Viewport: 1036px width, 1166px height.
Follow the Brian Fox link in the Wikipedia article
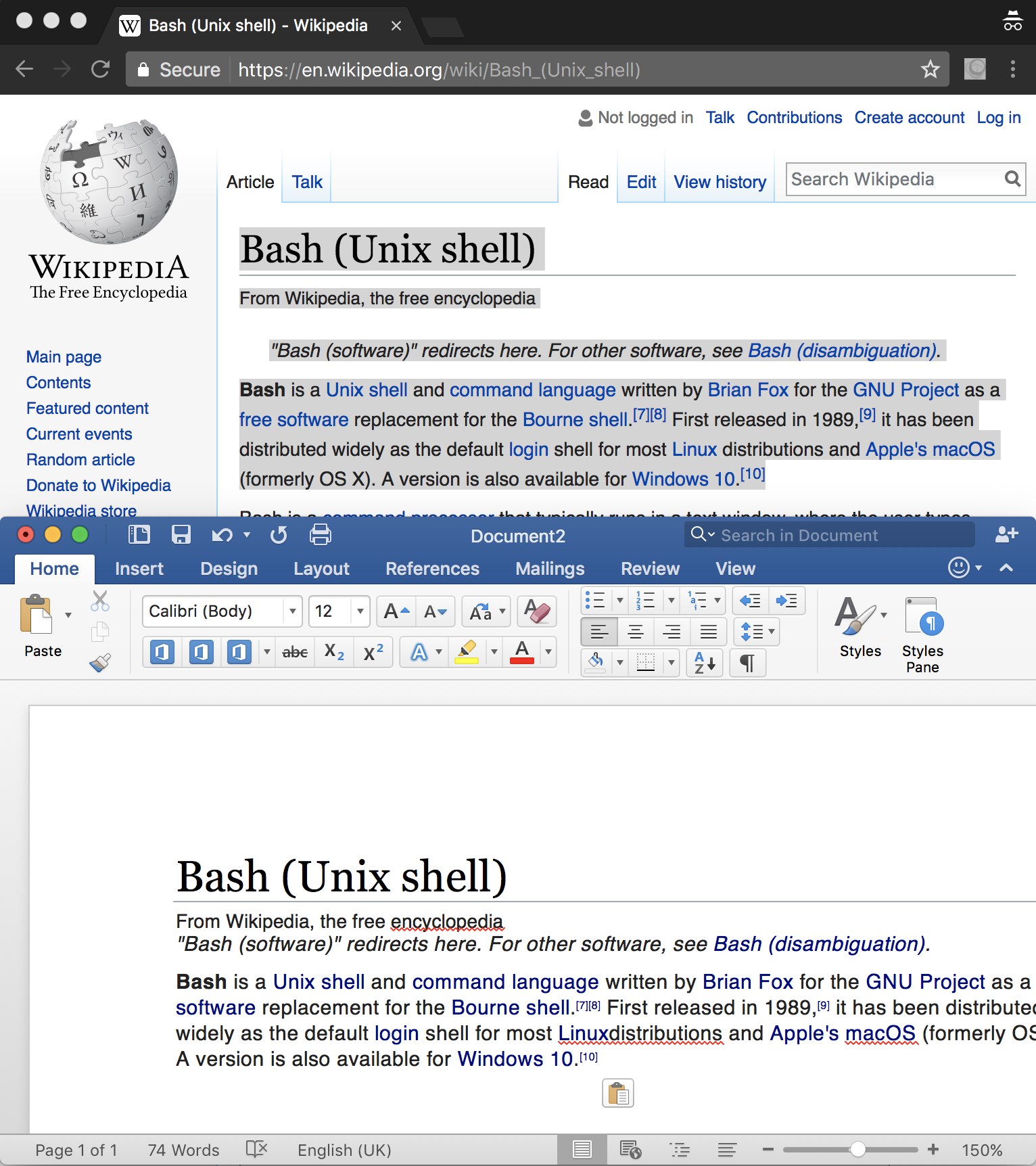click(x=748, y=390)
